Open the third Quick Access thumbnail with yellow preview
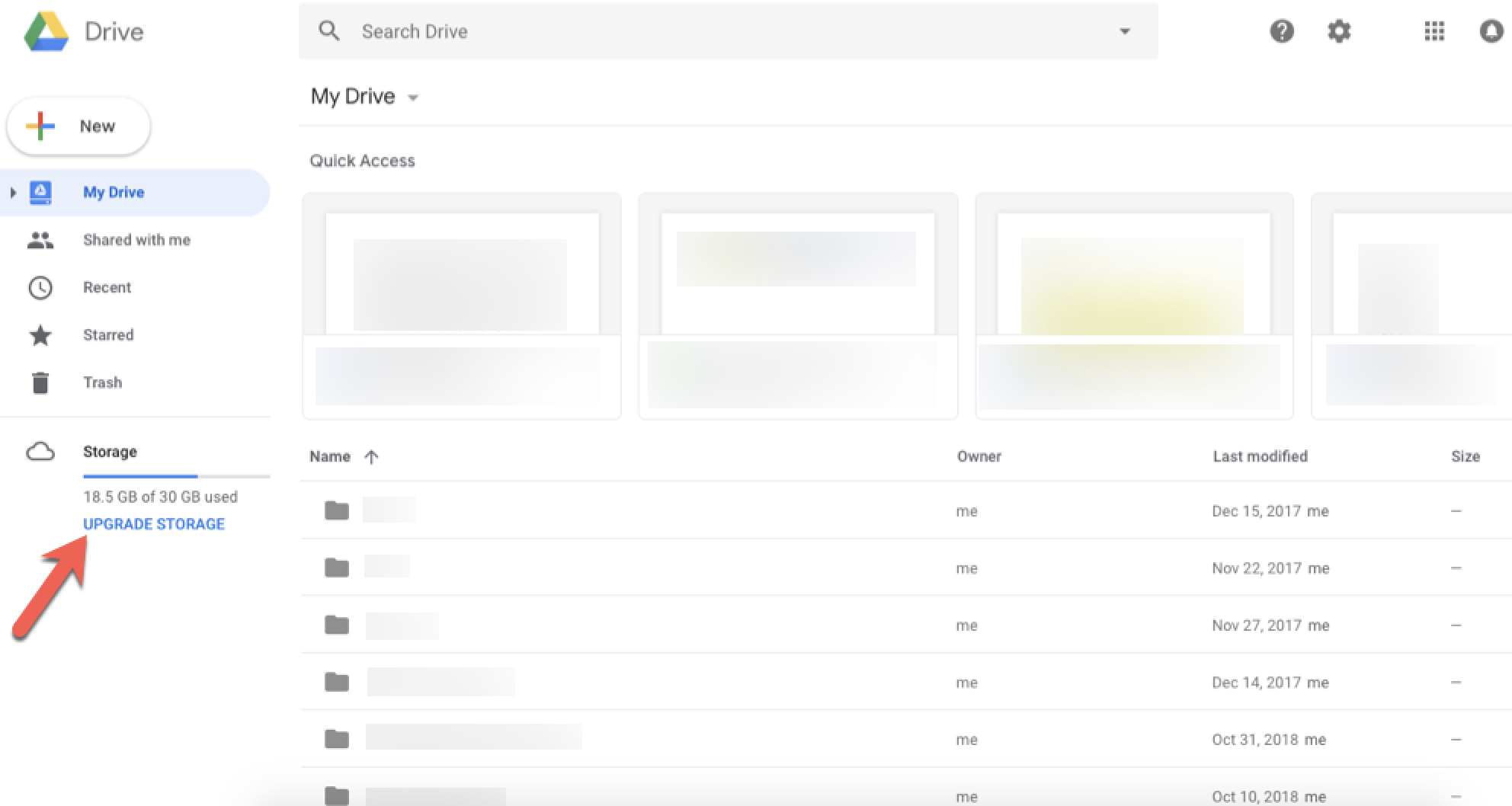The width and height of the screenshot is (1512, 806). 1134,305
